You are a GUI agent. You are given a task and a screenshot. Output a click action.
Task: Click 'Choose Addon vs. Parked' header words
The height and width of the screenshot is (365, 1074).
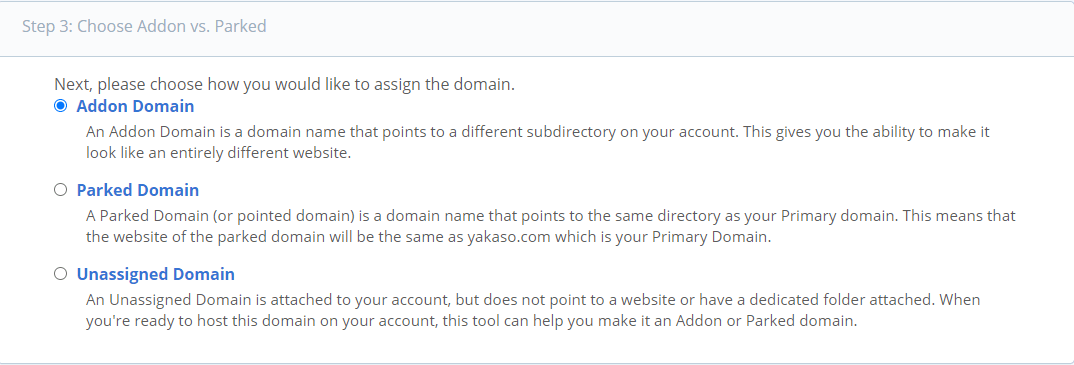pyautogui.click(x=172, y=27)
